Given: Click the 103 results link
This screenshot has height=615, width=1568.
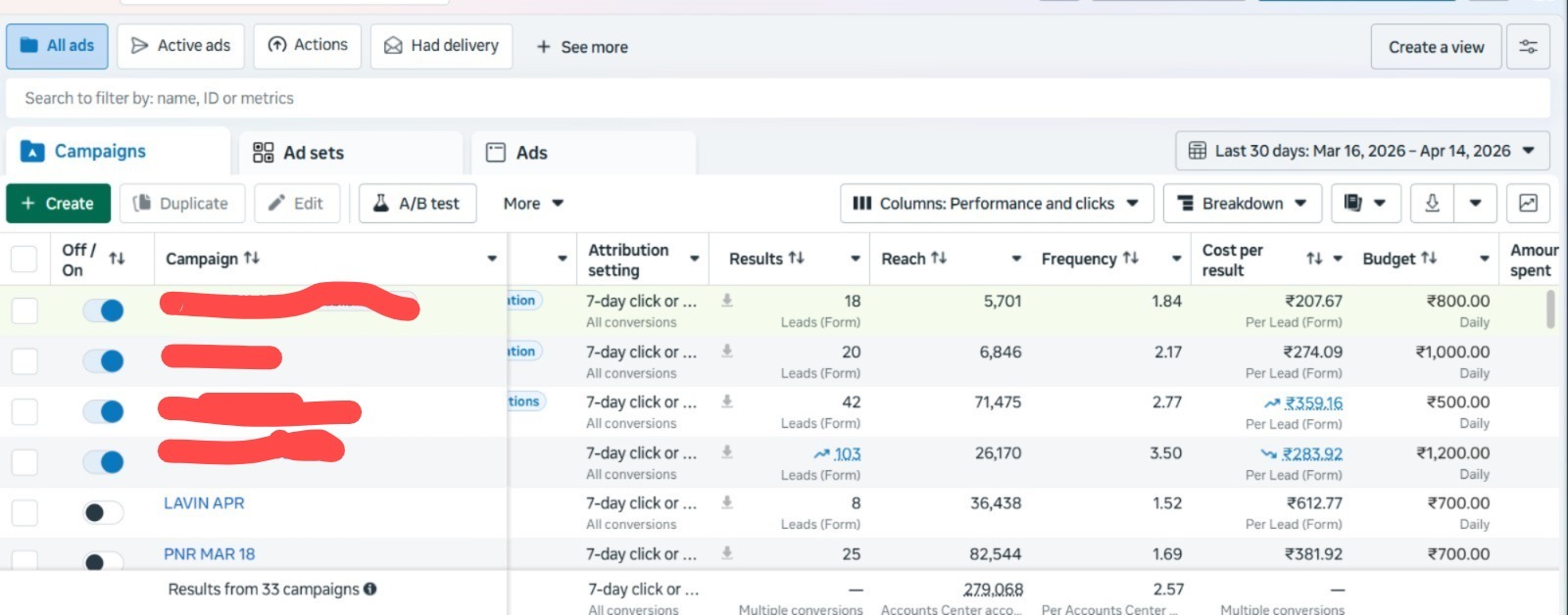Looking at the screenshot, I should pos(847,453).
